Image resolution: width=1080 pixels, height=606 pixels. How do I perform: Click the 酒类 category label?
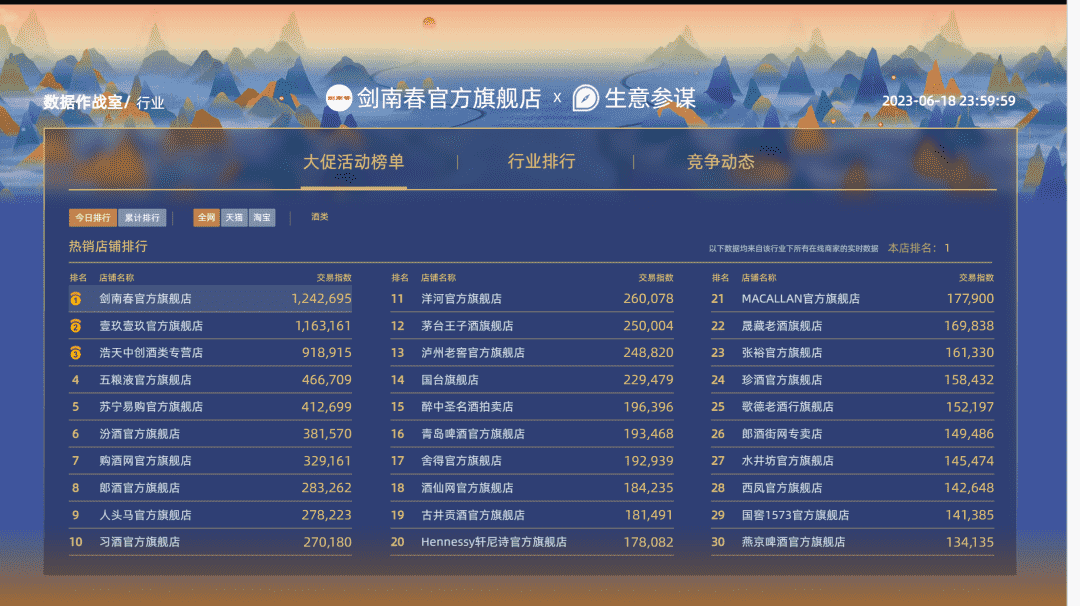[320, 217]
